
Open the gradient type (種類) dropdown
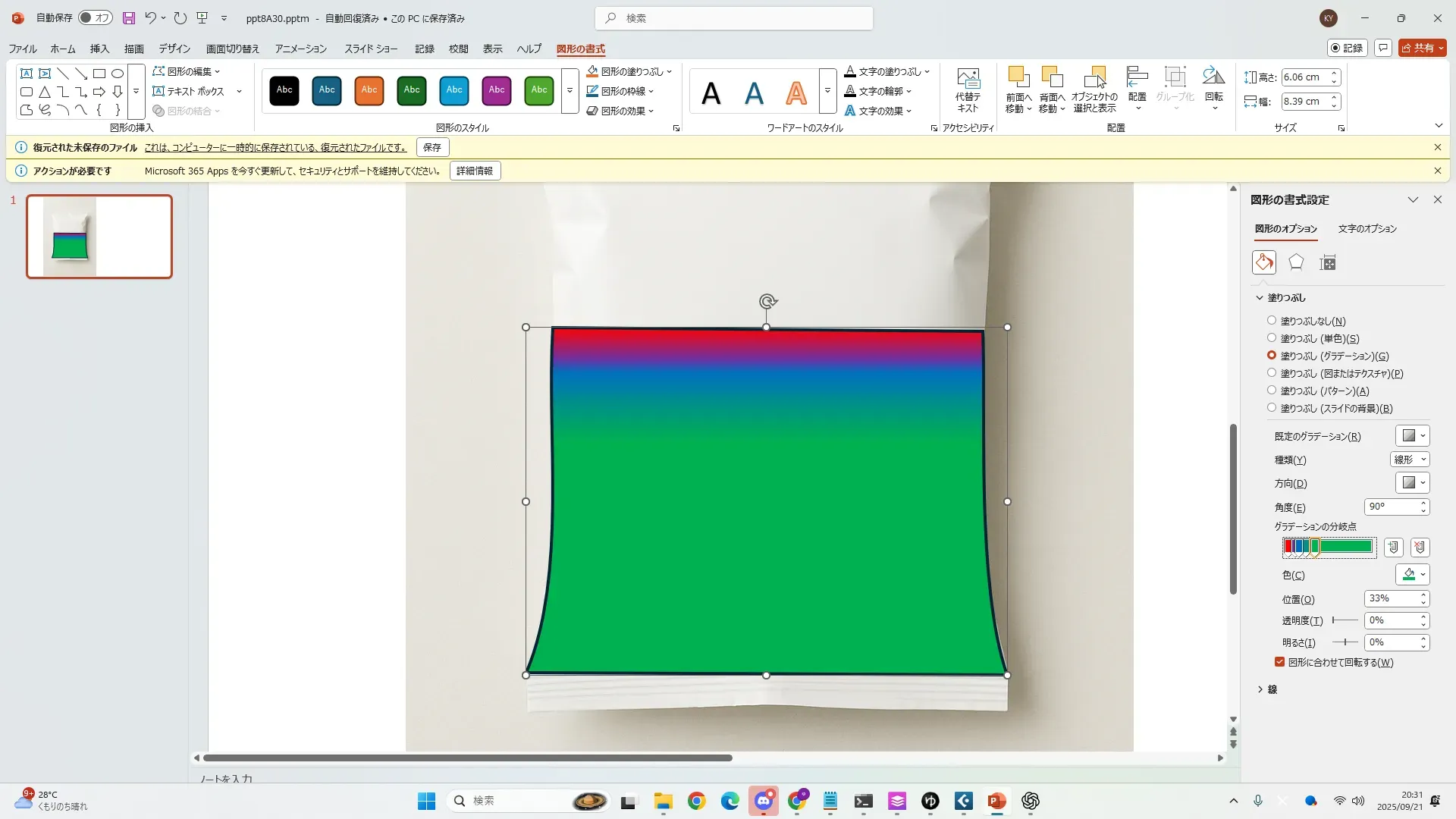1410,460
